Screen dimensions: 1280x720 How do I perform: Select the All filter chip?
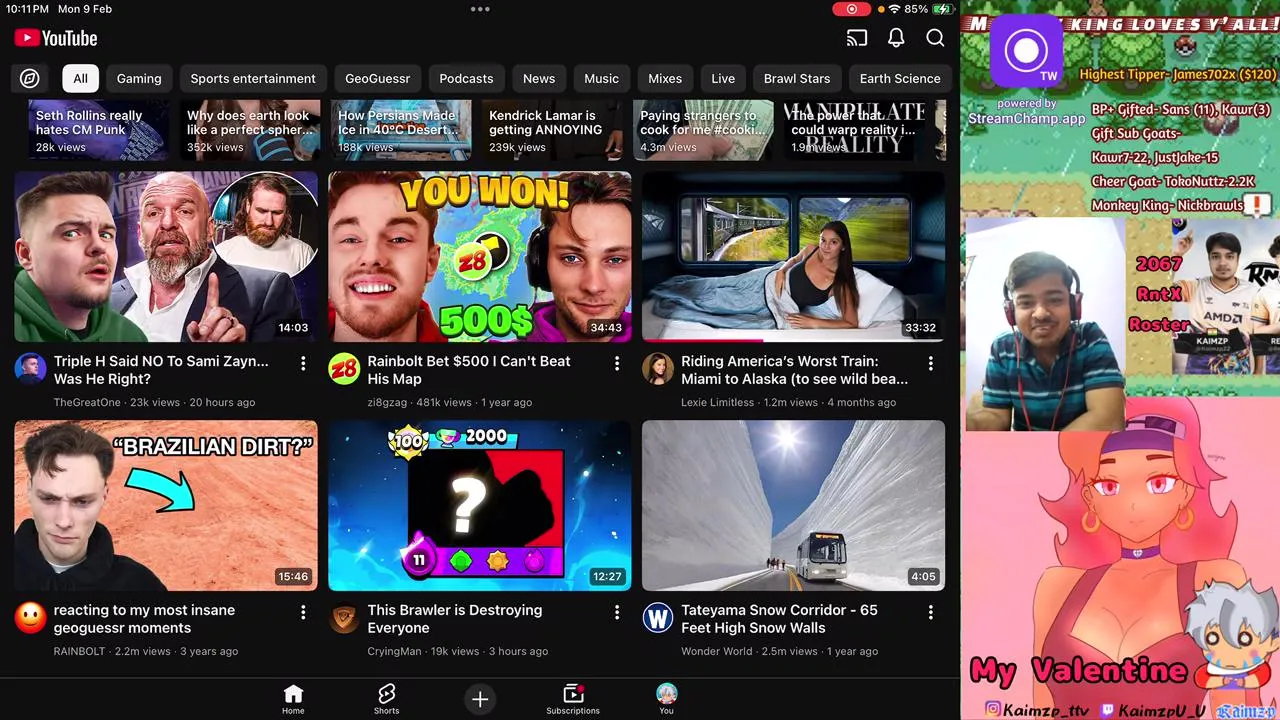(80, 78)
